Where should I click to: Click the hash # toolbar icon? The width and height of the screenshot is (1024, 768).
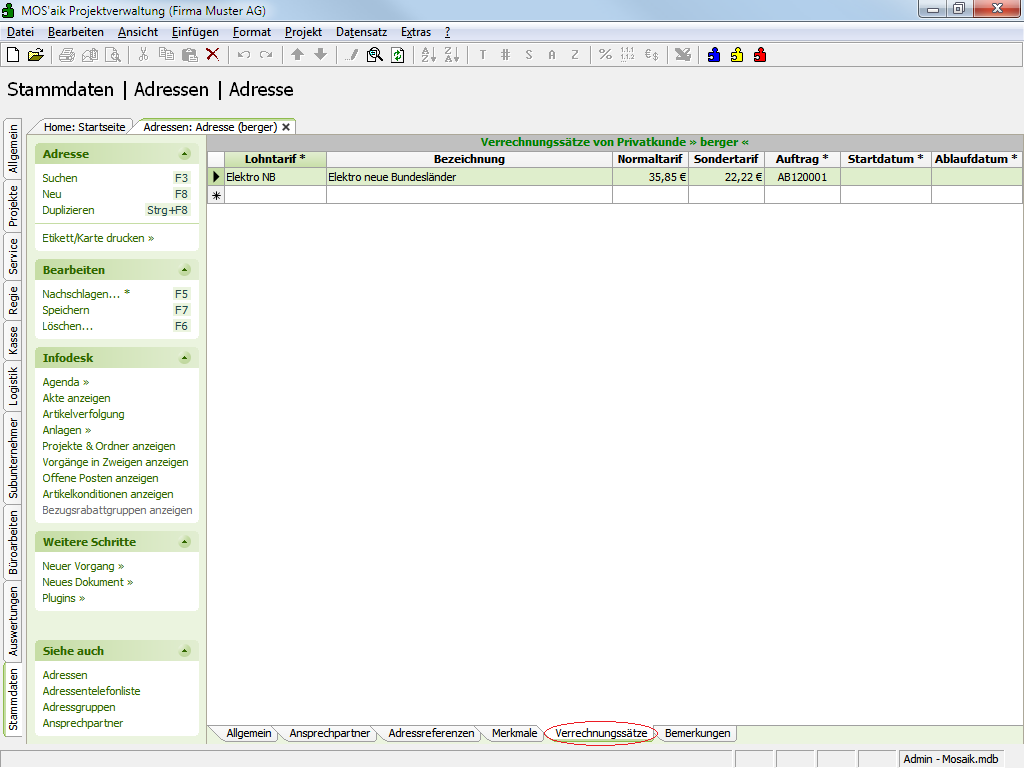click(x=505, y=55)
